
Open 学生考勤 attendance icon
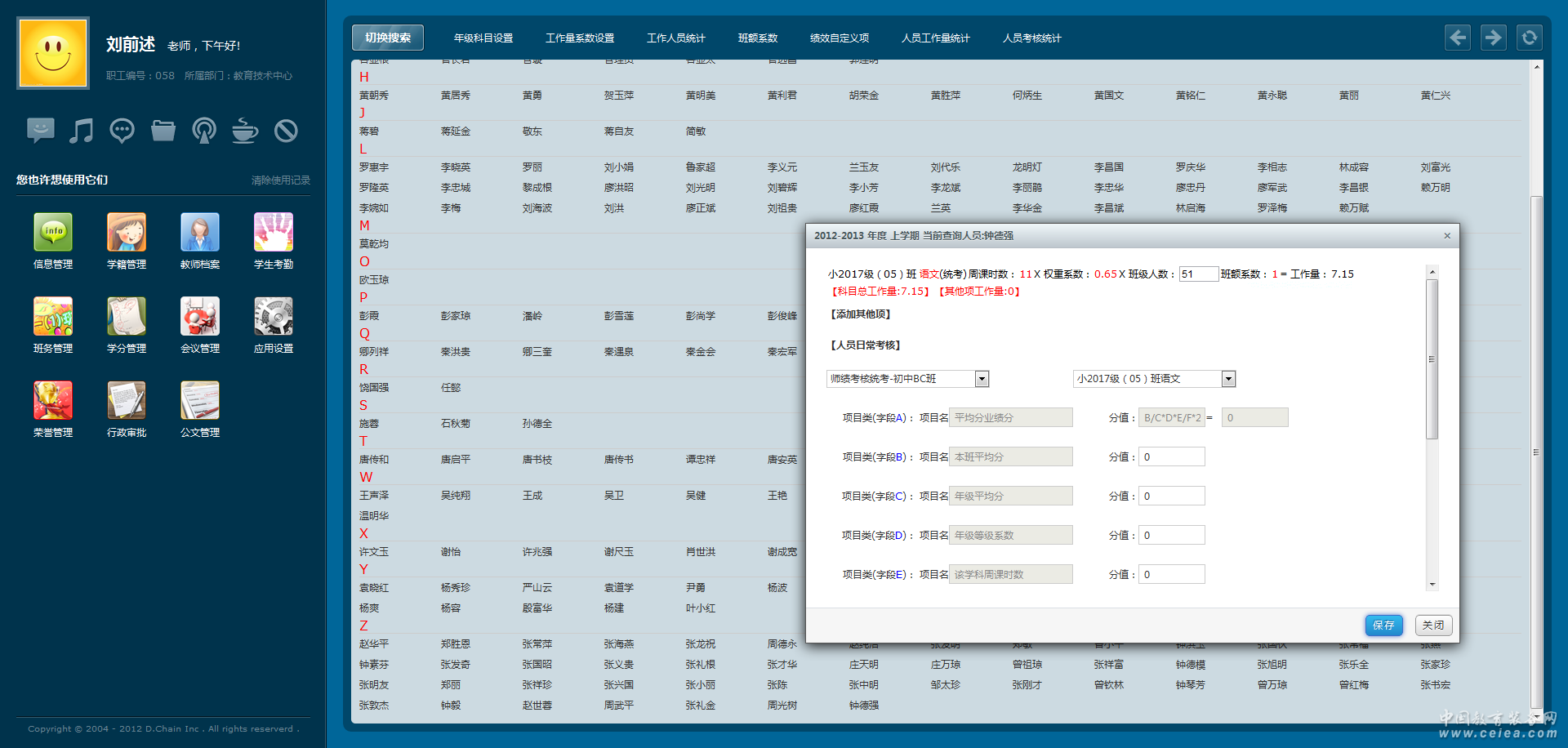click(x=274, y=233)
